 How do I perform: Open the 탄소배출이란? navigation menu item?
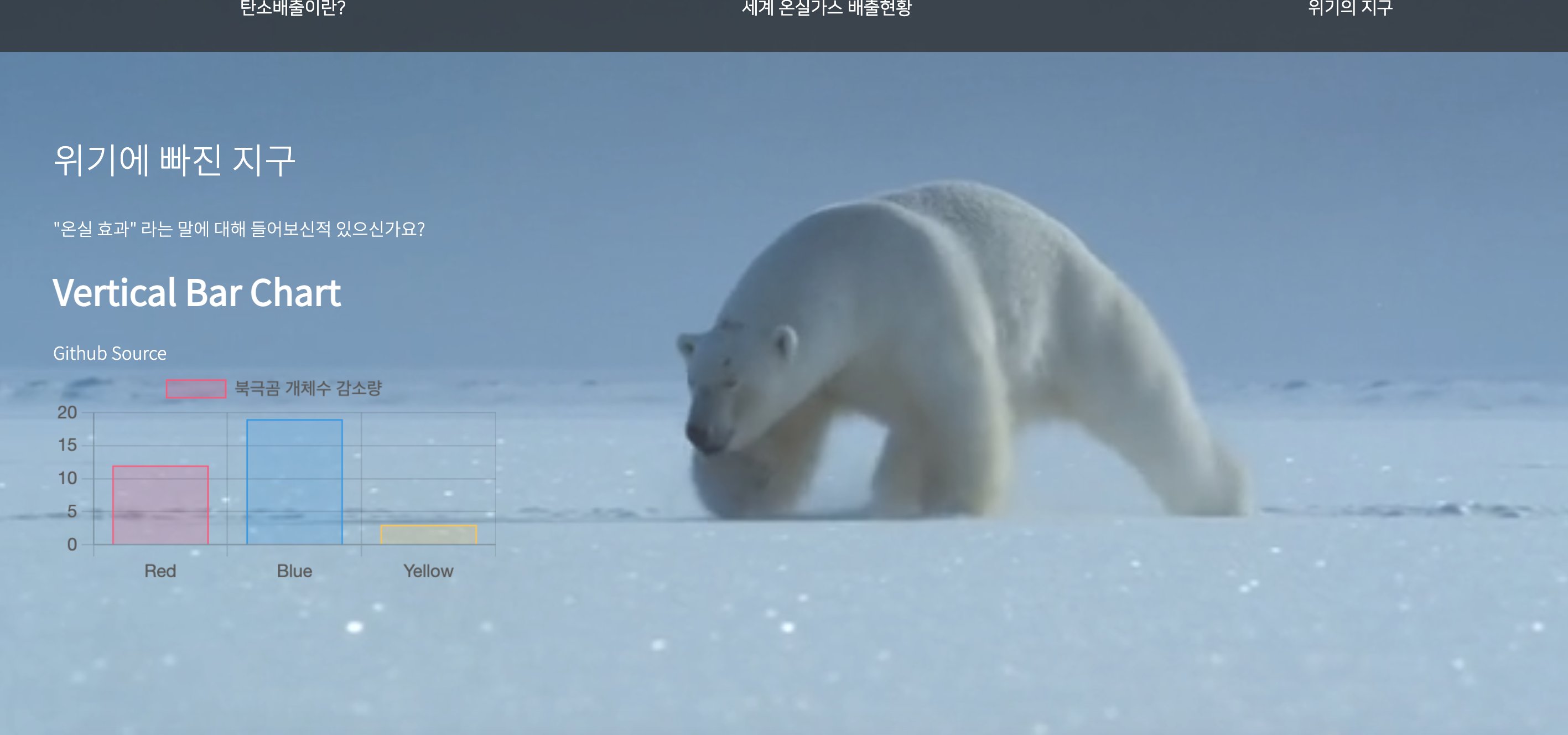pyautogui.click(x=293, y=8)
